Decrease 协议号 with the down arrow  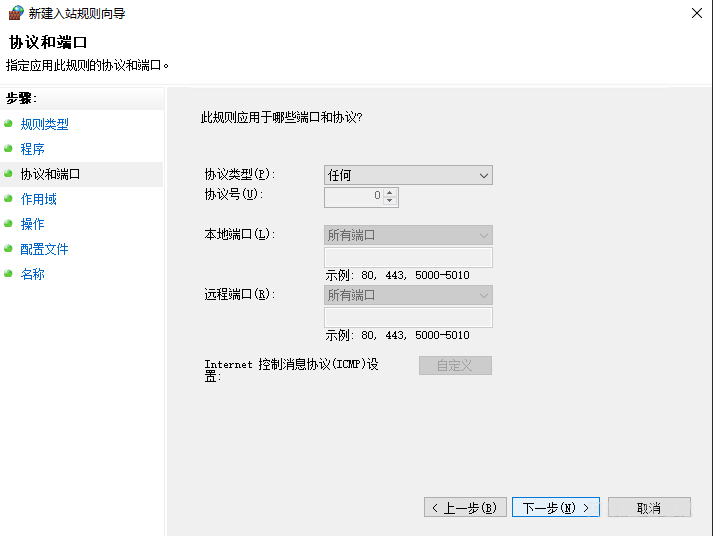tap(390, 201)
